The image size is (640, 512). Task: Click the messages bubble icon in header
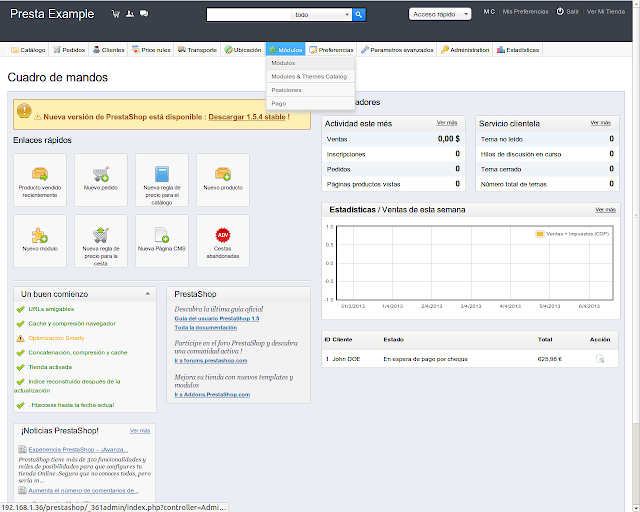pyautogui.click(x=144, y=14)
